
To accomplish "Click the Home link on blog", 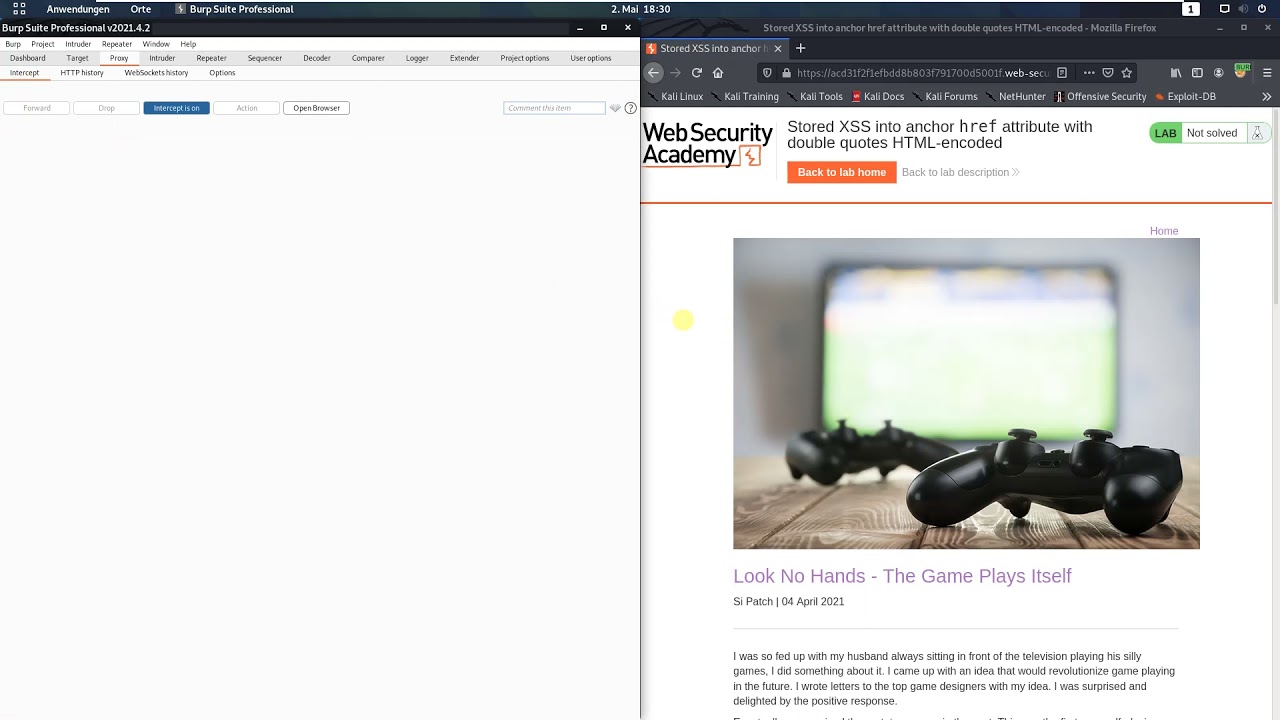I will pos(1164,231).
